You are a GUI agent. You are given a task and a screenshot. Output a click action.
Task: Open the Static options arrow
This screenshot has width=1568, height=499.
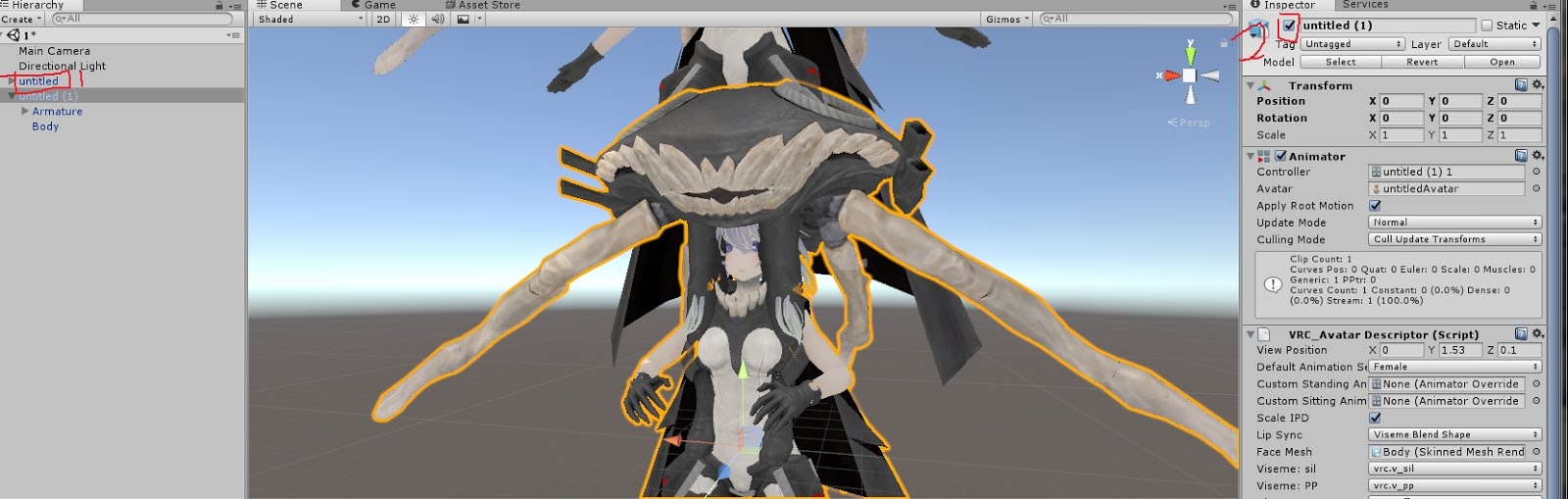(x=1536, y=25)
